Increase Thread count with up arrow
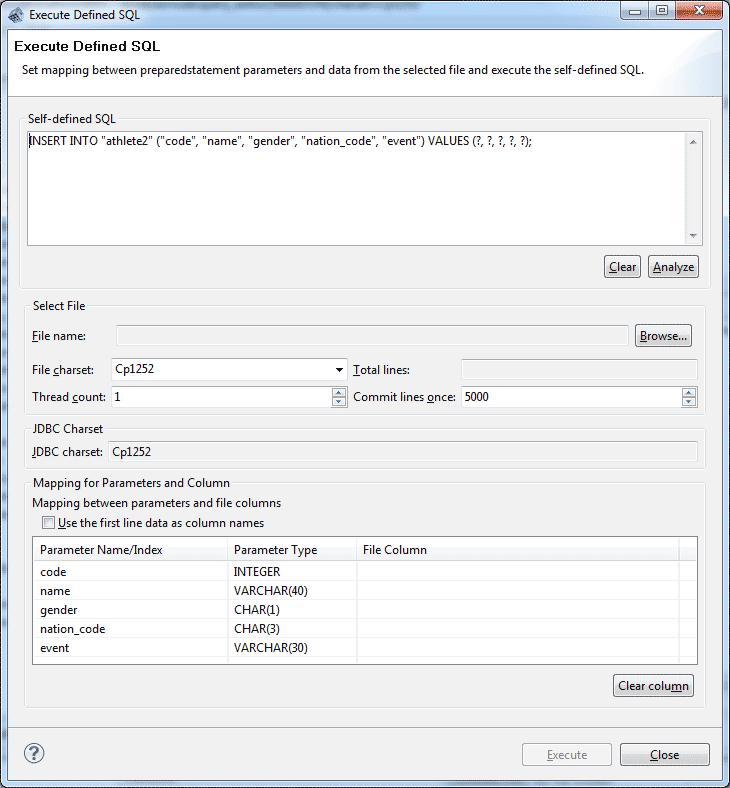 pyautogui.click(x=339, y=392)
